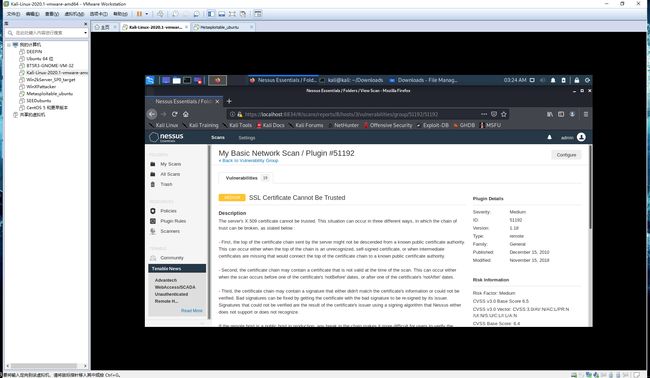
Task: Open Community in Nessus sidebar
Action: point(172,258)
